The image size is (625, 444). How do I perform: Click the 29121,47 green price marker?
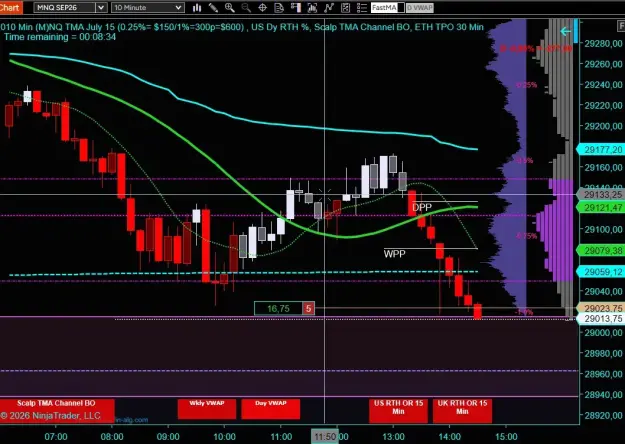601,207
